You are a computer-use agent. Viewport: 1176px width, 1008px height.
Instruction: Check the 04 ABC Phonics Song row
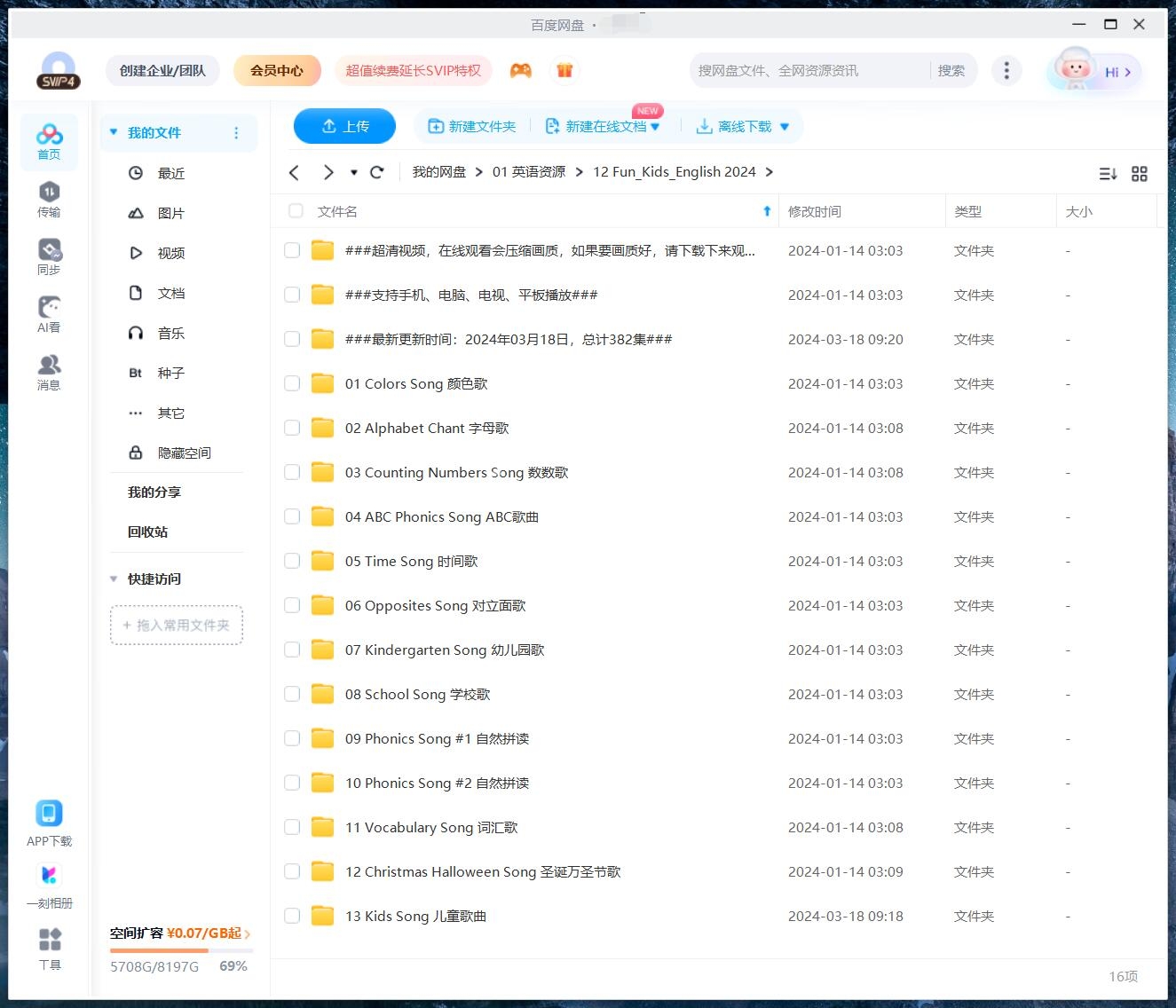point(292,516)
